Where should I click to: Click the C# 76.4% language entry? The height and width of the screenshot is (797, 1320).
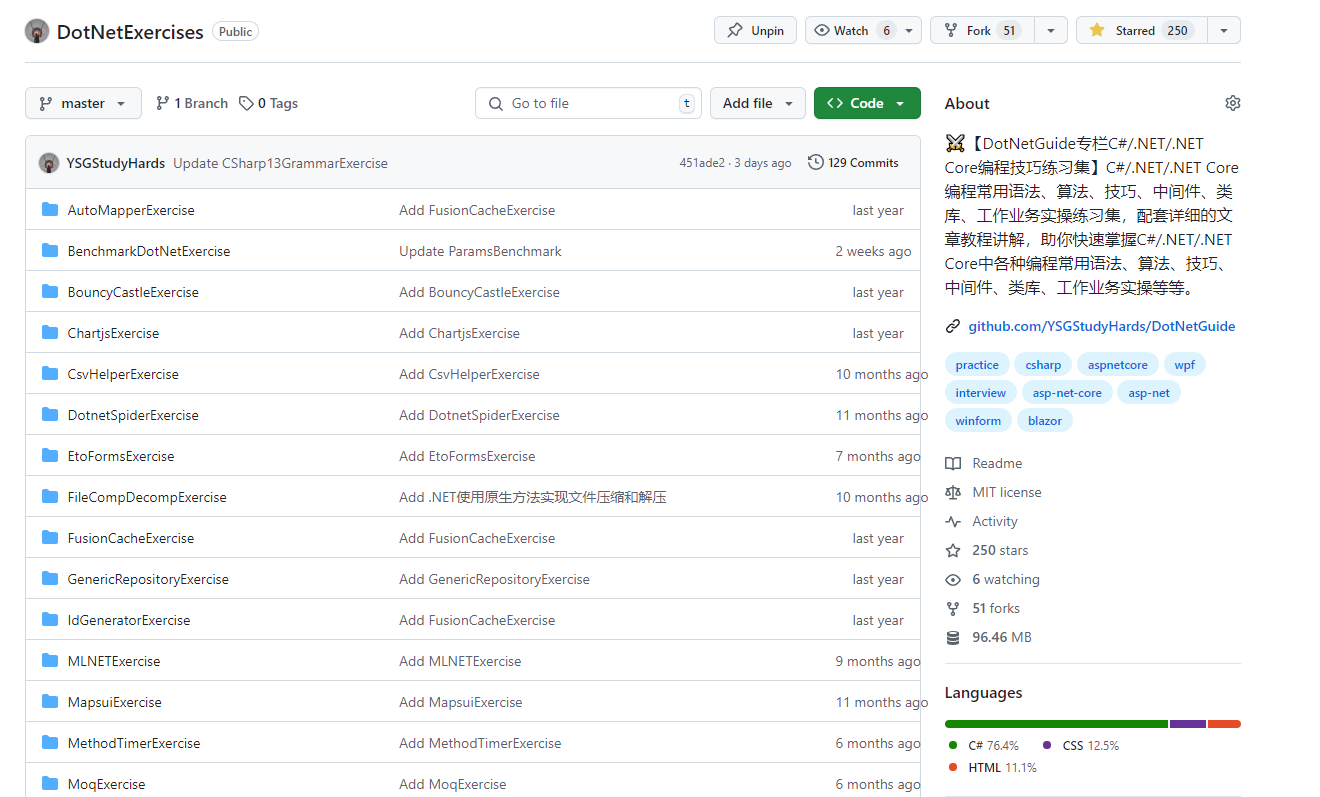pos(984,745)
